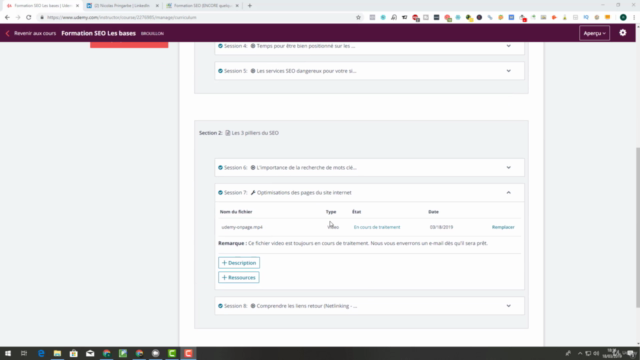This screenshot has width=640, height=360.
Task: Open Edge from the taskbar
Action: [x=41, y=353]
